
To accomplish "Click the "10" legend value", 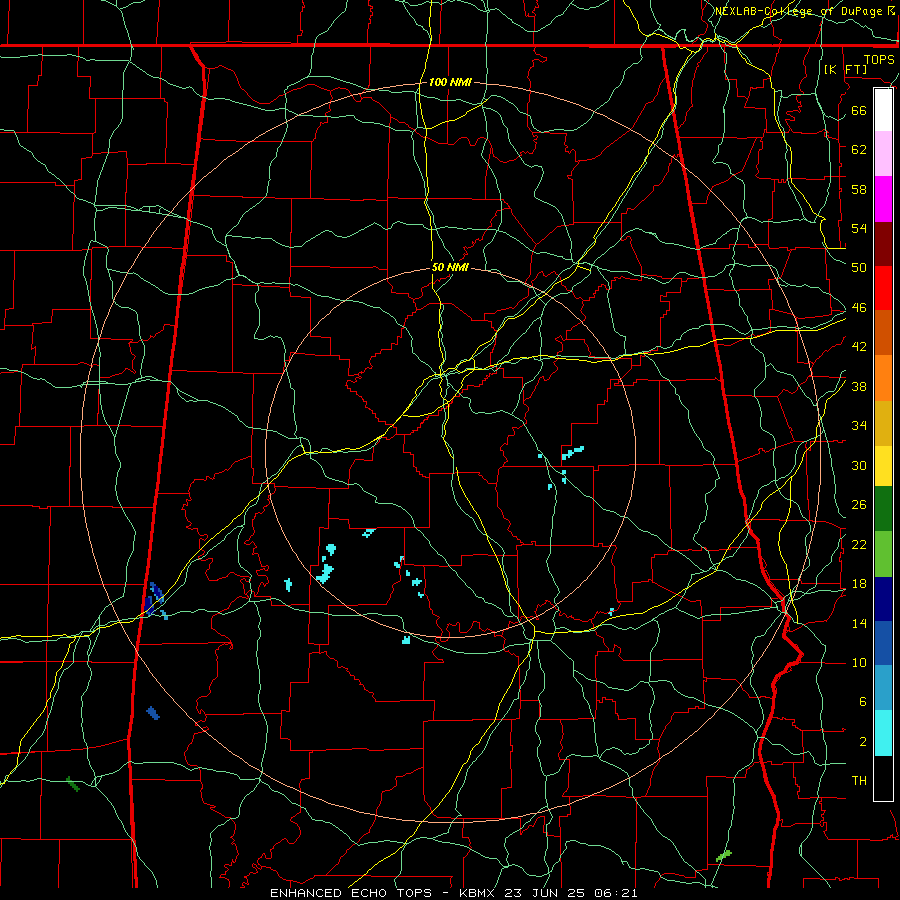I will [x=859, y=662].
